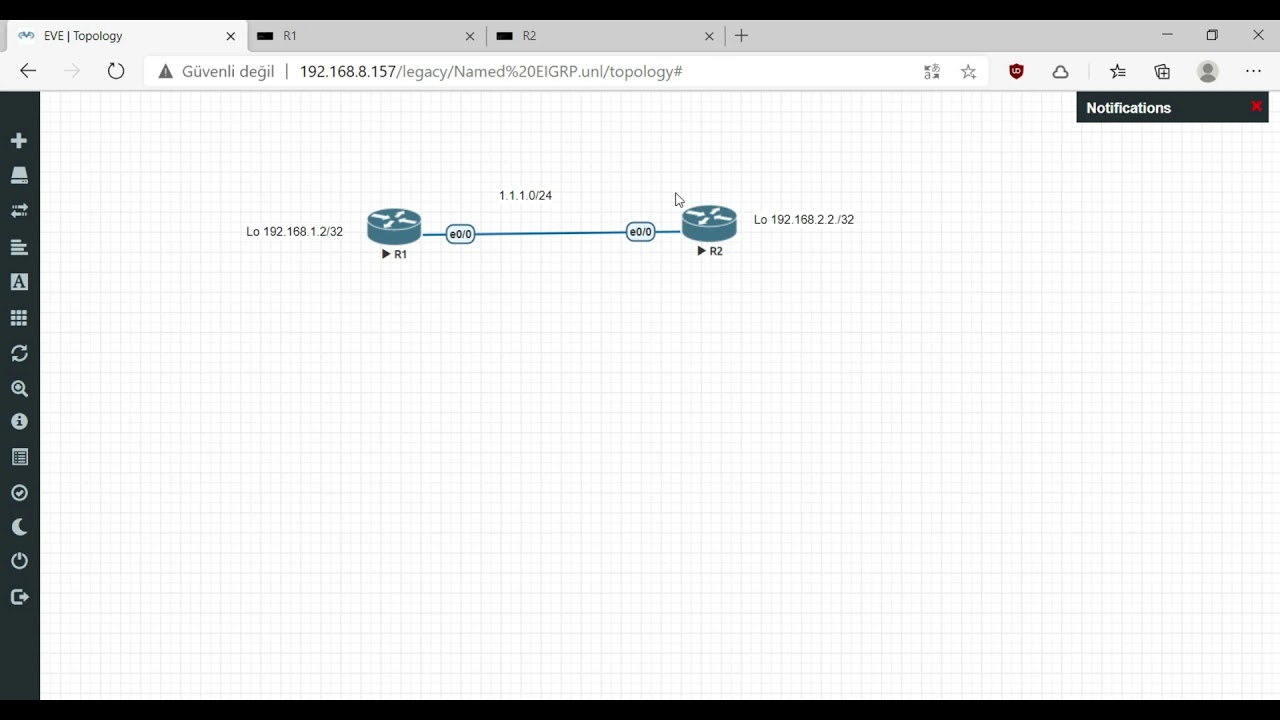Switch to the R2 browser tab
This screenshot has height=720, width=1280.
pyautogui.click(x=605, y=36)
